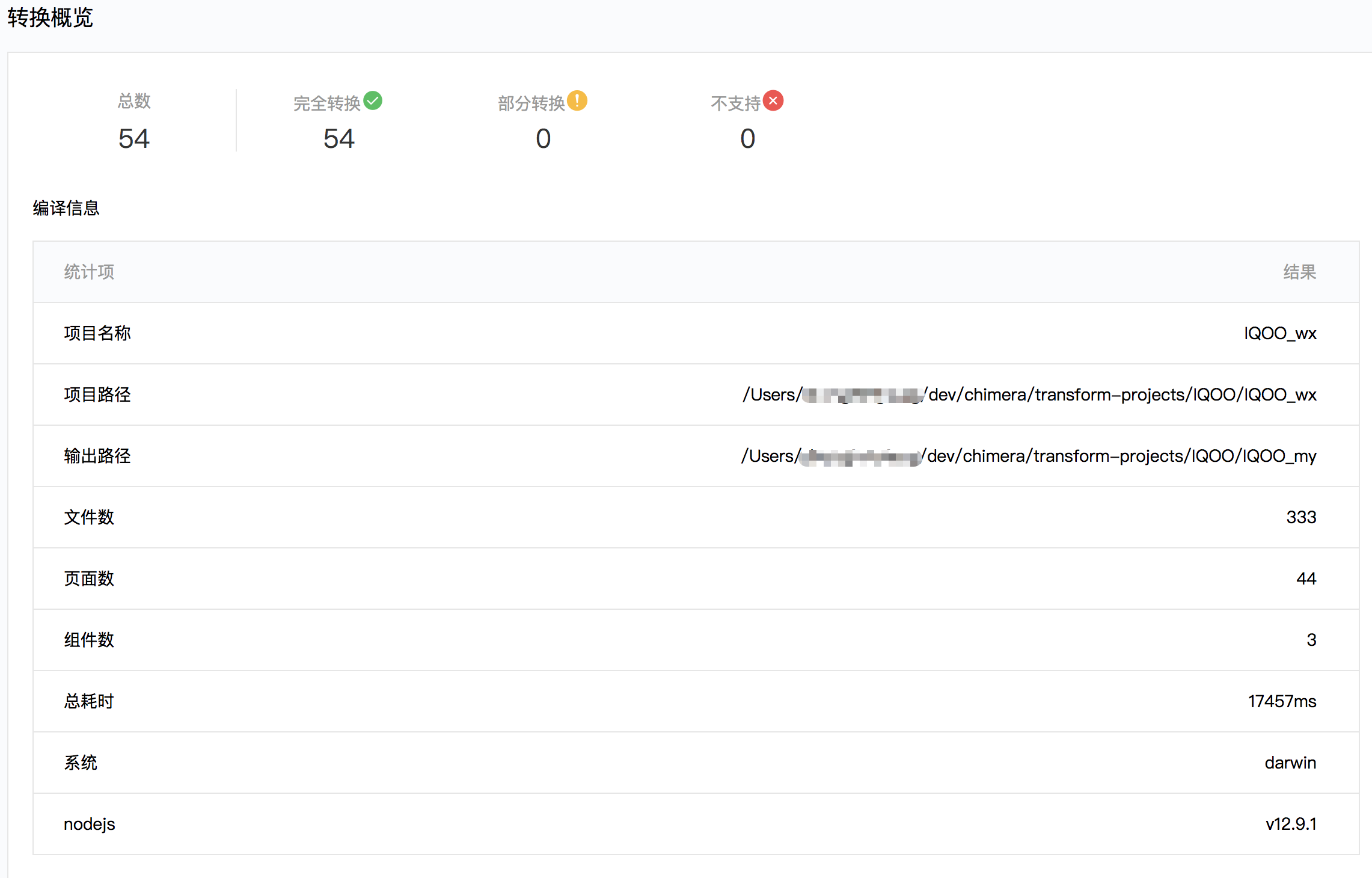Click the 统计项 column header

pos(89,272)
